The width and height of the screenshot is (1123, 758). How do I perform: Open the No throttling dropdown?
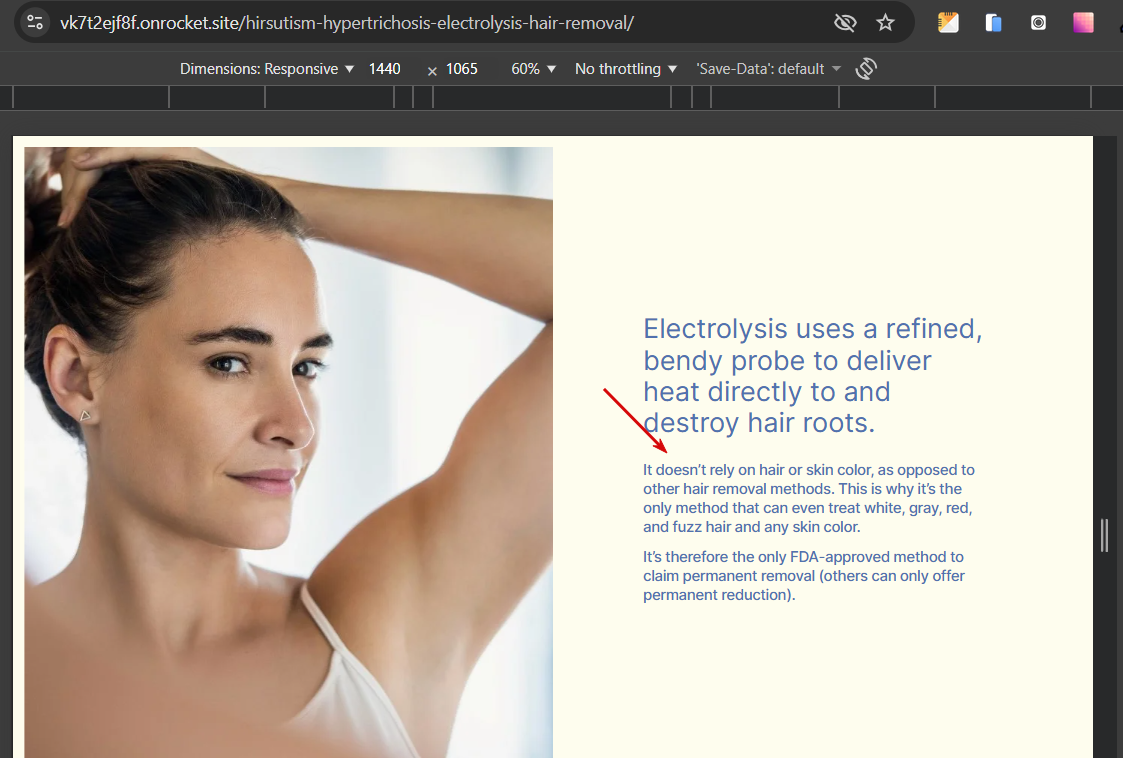tap(625, 69)
